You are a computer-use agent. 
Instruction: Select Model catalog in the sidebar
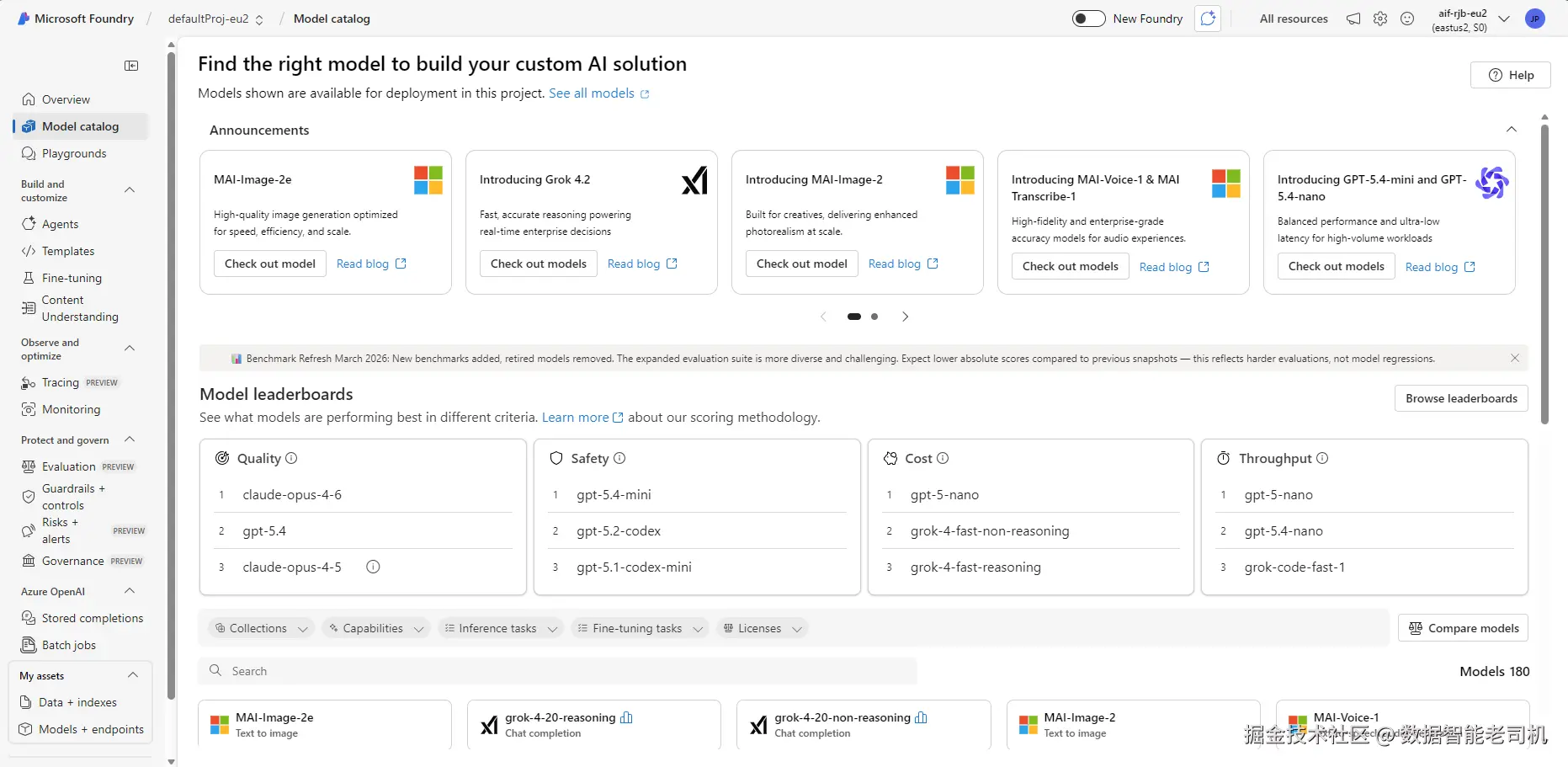[81, 126]
